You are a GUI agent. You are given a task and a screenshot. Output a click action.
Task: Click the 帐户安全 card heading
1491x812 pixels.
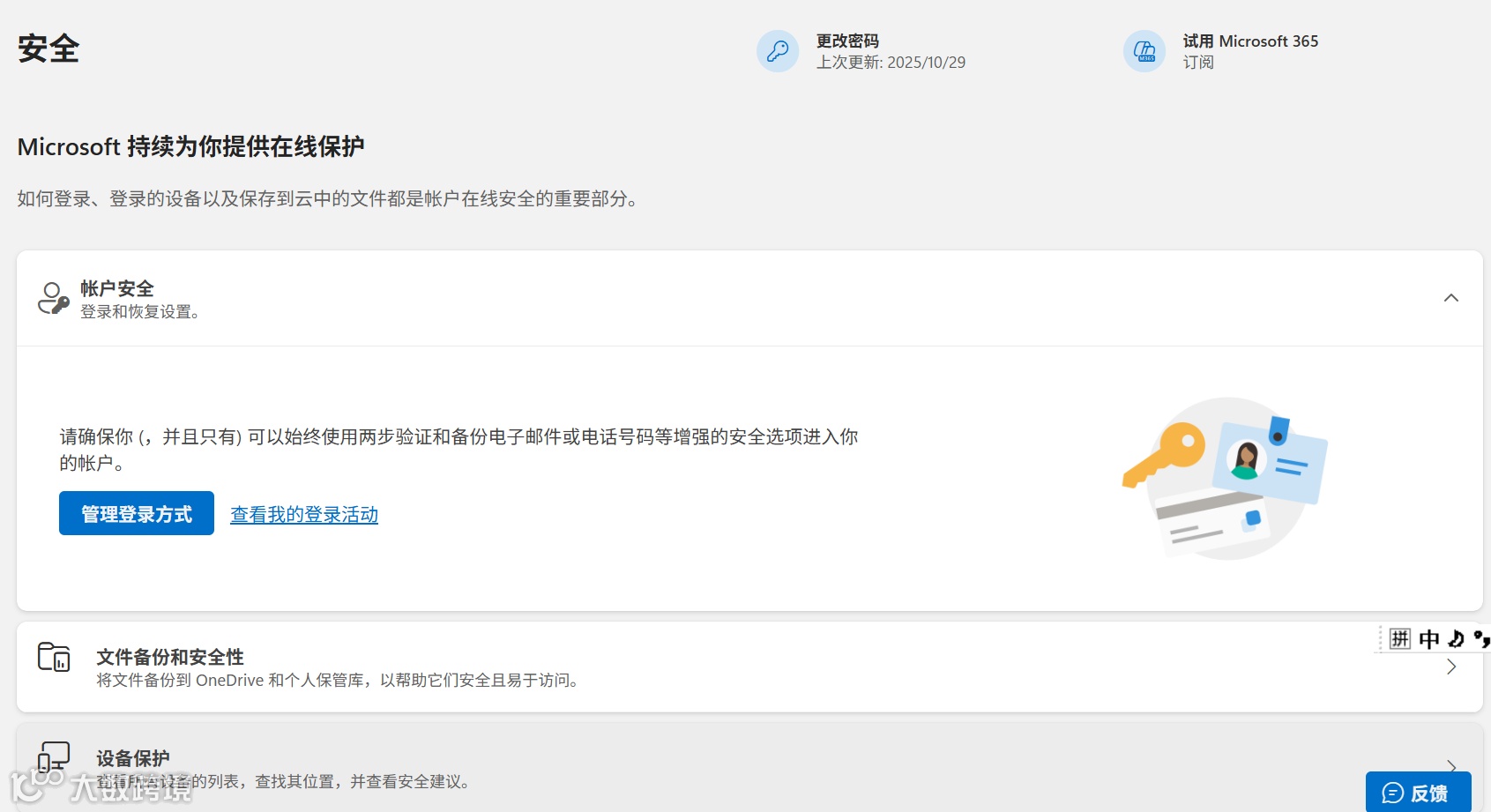click(x=117, y=288)
